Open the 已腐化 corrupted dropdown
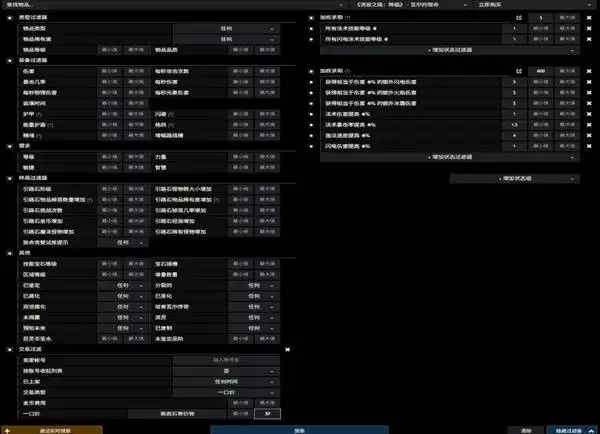 coord(122,296)
